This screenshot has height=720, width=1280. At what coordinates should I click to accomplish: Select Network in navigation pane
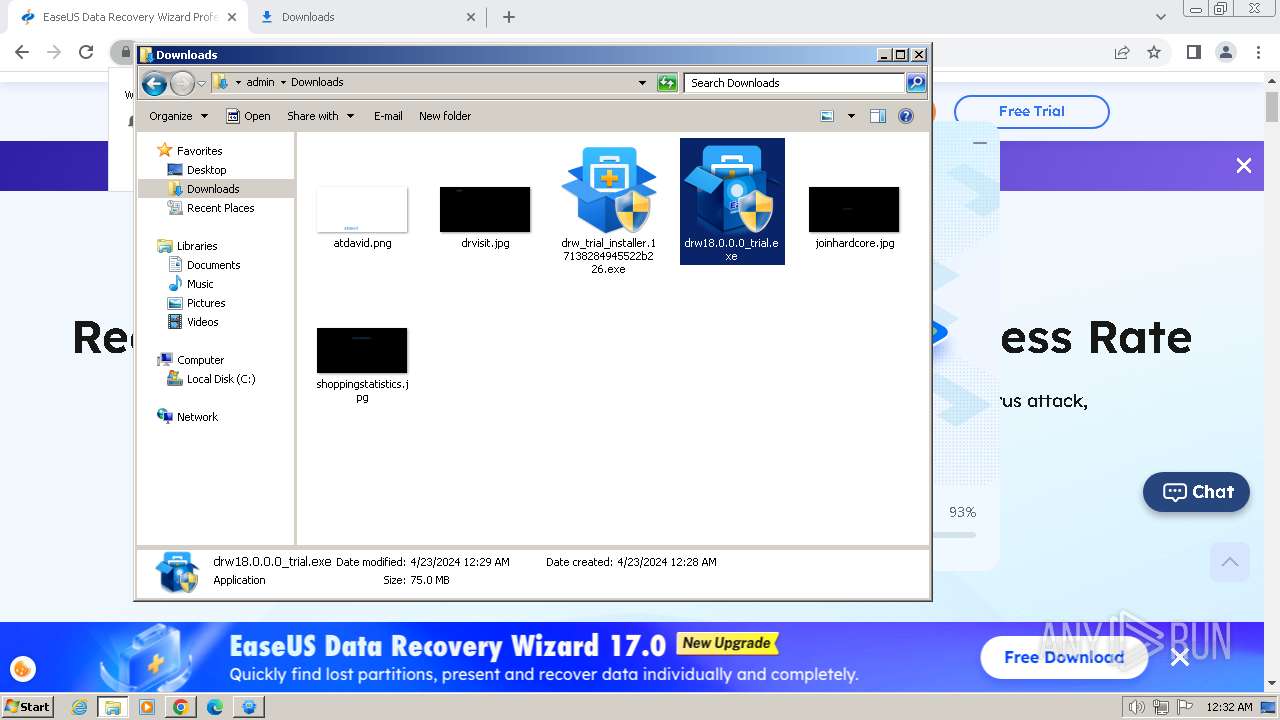point(197,417)
